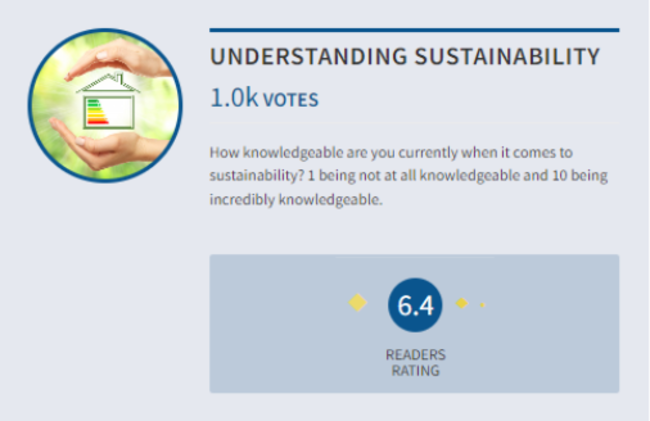Click the blue line above the heading
This screenshot has width=650, height=421.
click(x=414, y=30)
